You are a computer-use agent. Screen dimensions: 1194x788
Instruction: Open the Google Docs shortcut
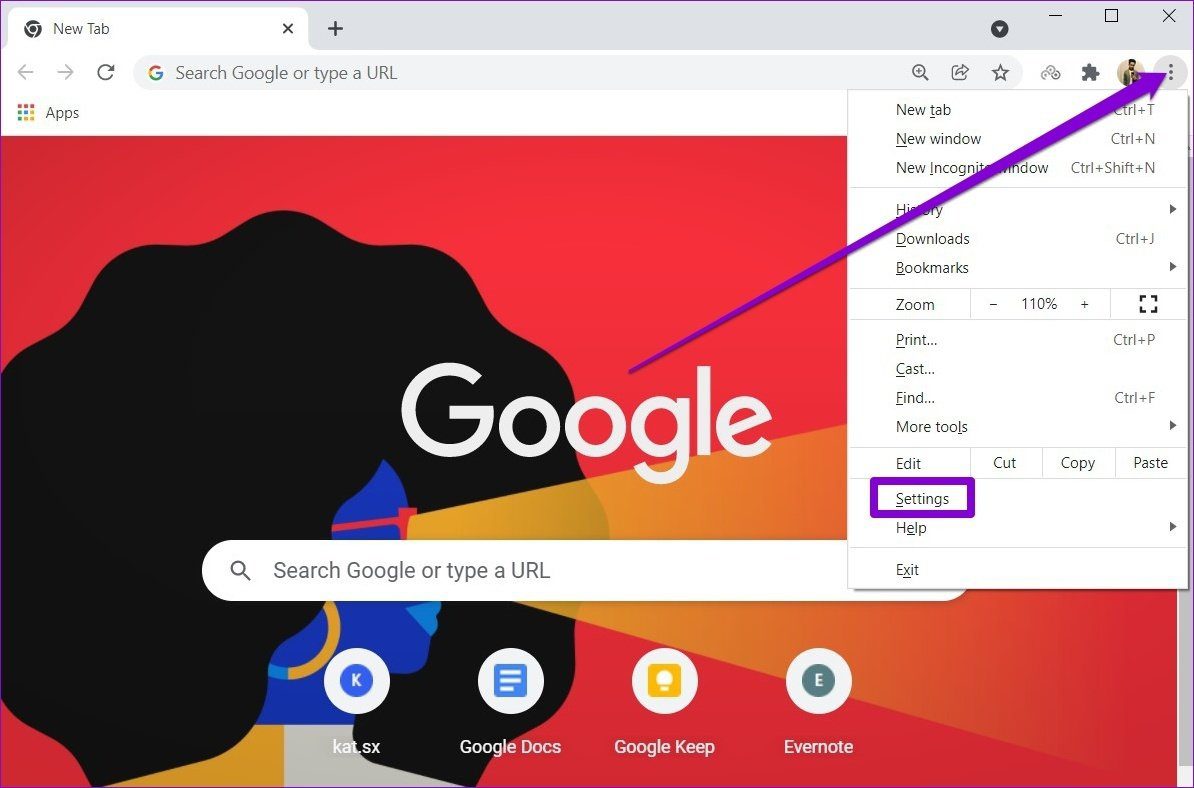click(510, 703)
